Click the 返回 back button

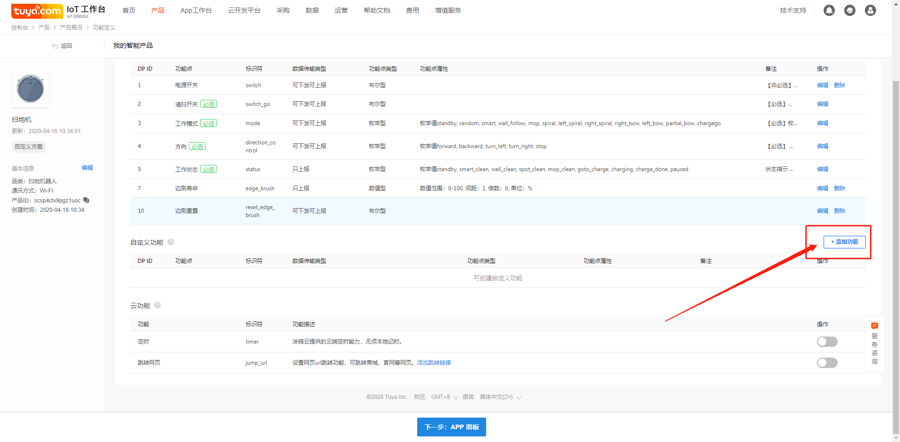(62, 46)
